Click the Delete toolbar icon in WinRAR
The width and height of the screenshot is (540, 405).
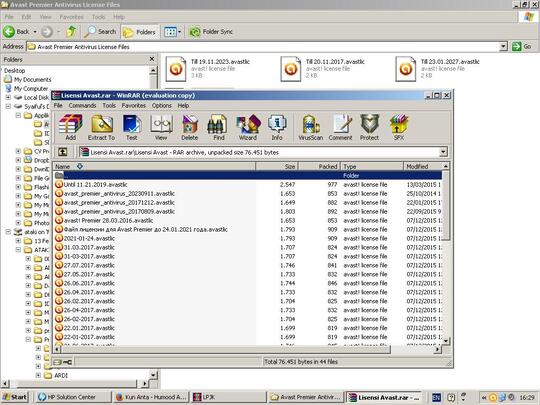[x=189, y=127]
